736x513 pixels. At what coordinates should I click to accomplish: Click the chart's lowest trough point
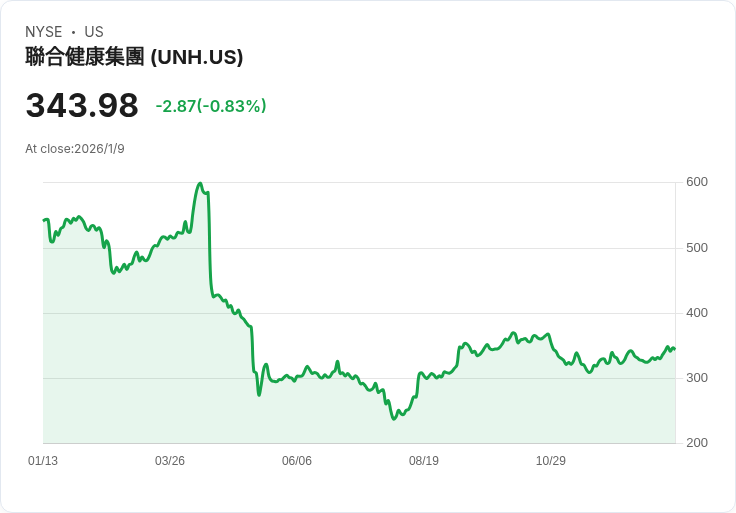[x=394, y=418]
